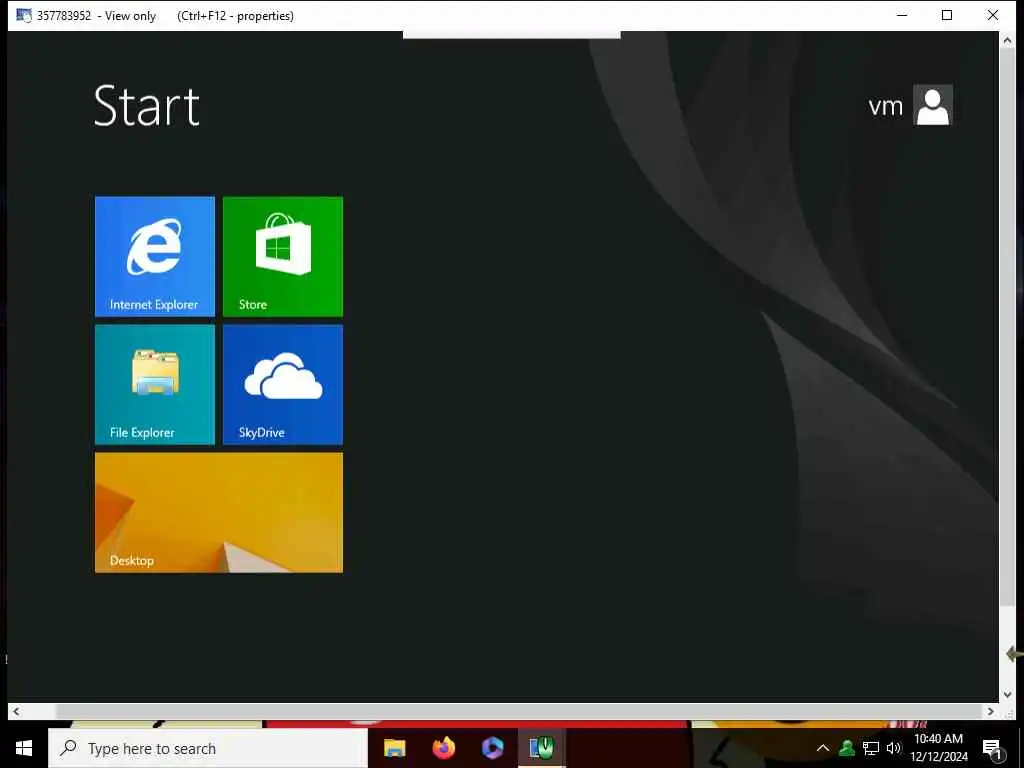Click the horizontal scrollbar left arrow
Screen dimensions: 1024x768
click(x=16, y=711)
